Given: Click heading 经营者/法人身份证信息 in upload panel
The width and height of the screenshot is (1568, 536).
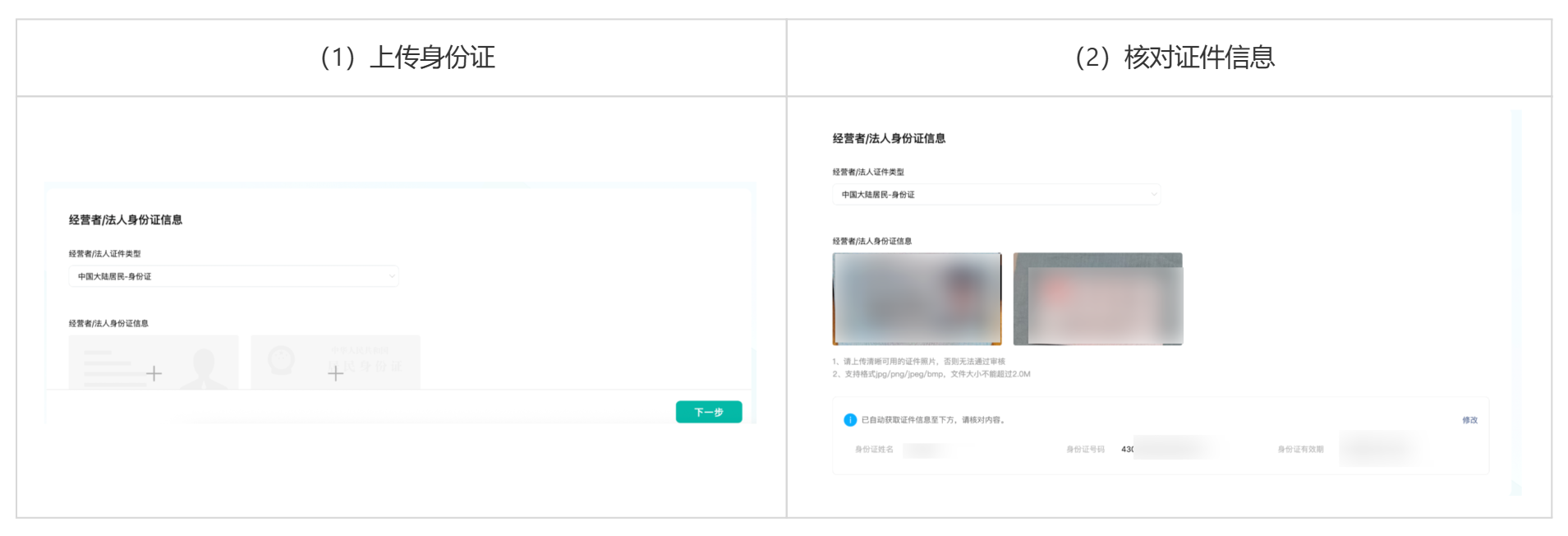Looking at the screenshot, I should coord(126,220).
